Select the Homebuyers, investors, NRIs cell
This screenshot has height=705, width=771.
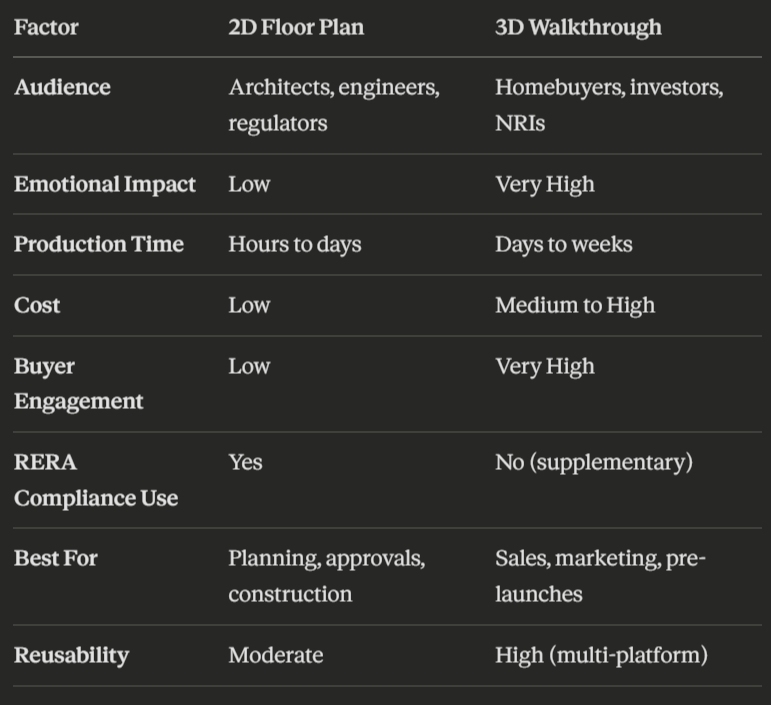tap(609, 105)
